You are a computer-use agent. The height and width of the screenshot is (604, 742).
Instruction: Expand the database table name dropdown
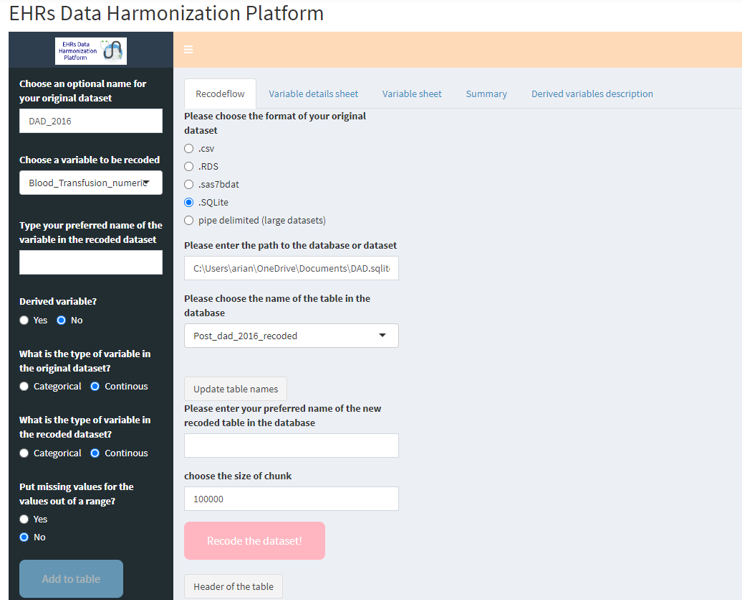point(291,336)
